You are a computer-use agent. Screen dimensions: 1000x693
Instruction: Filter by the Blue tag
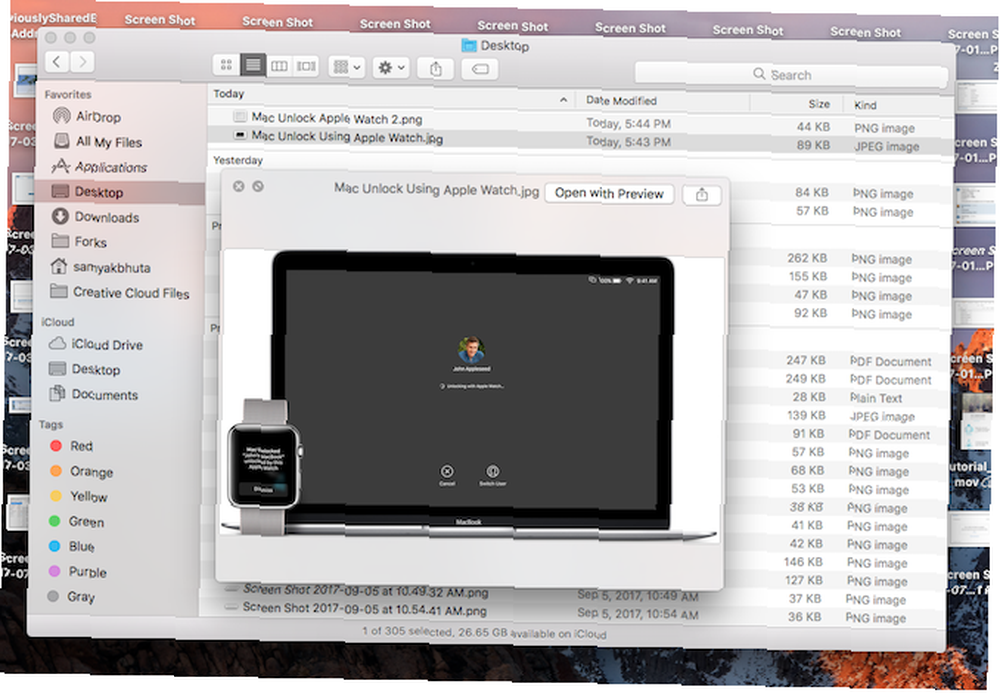tap(81, 546)
